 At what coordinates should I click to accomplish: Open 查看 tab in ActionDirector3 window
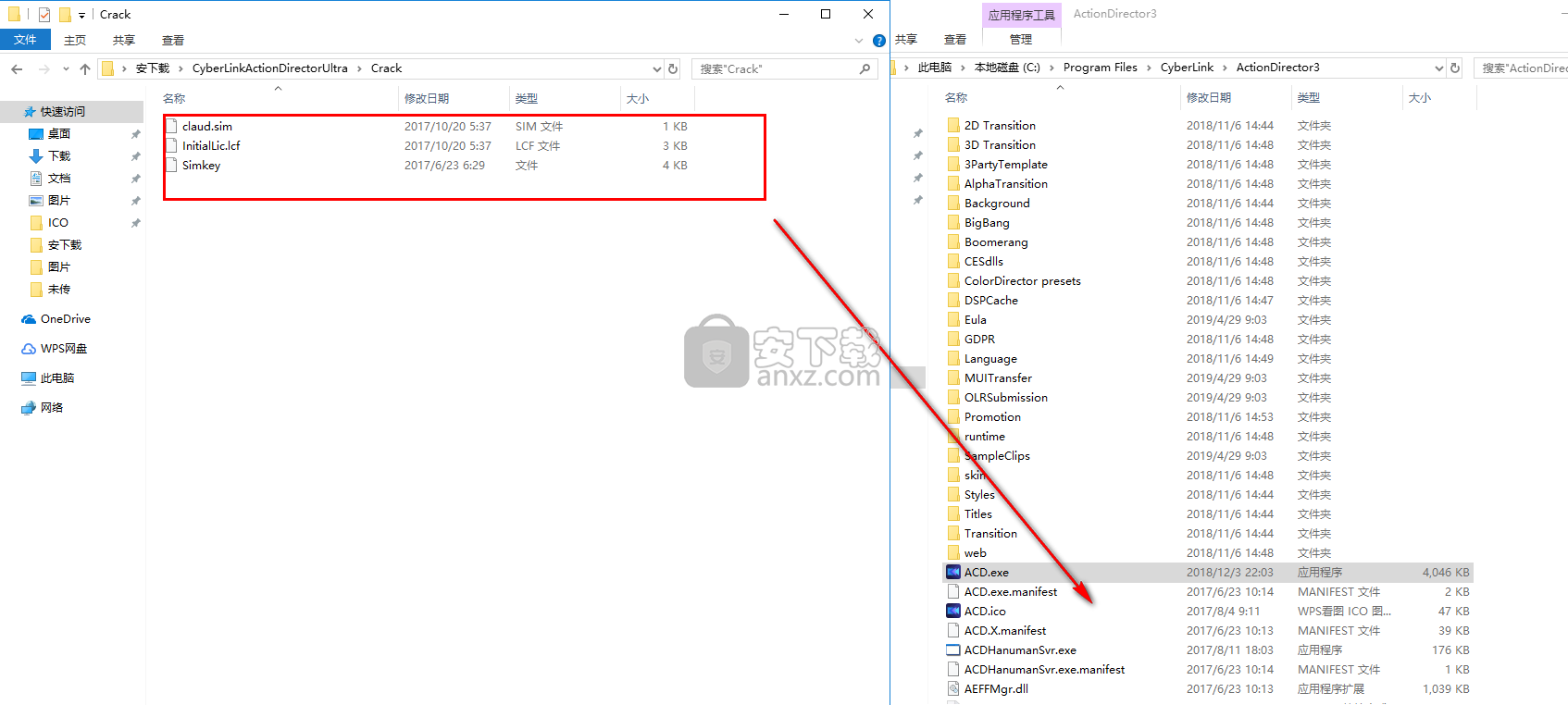pos(955,39)
